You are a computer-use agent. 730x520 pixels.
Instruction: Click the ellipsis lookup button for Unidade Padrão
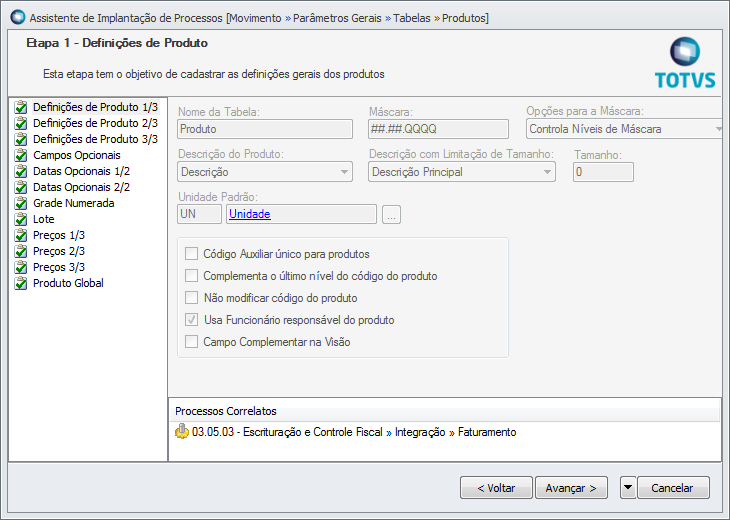[392, 215]
